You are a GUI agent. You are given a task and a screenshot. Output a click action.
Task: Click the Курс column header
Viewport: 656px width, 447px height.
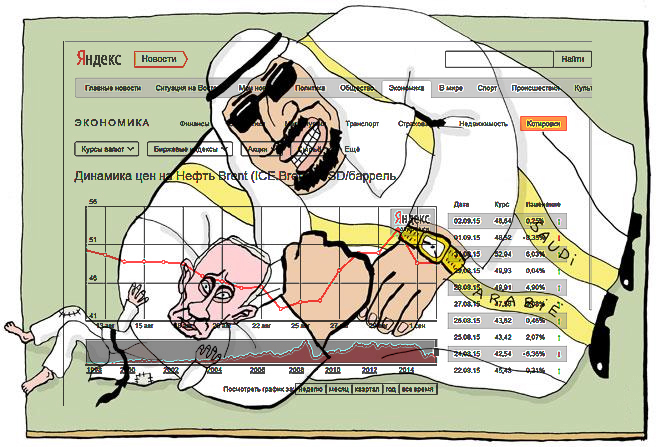click(x=502, y=204)
